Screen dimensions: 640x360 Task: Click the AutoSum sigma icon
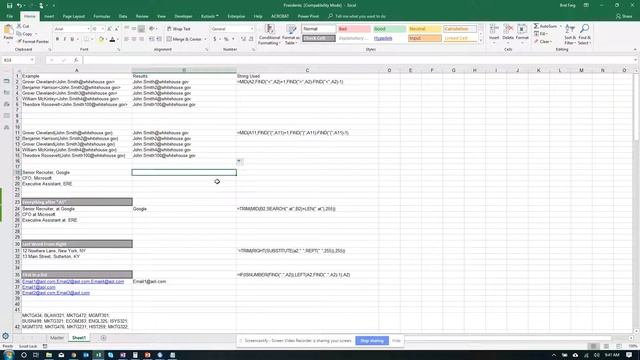point(536,26)
